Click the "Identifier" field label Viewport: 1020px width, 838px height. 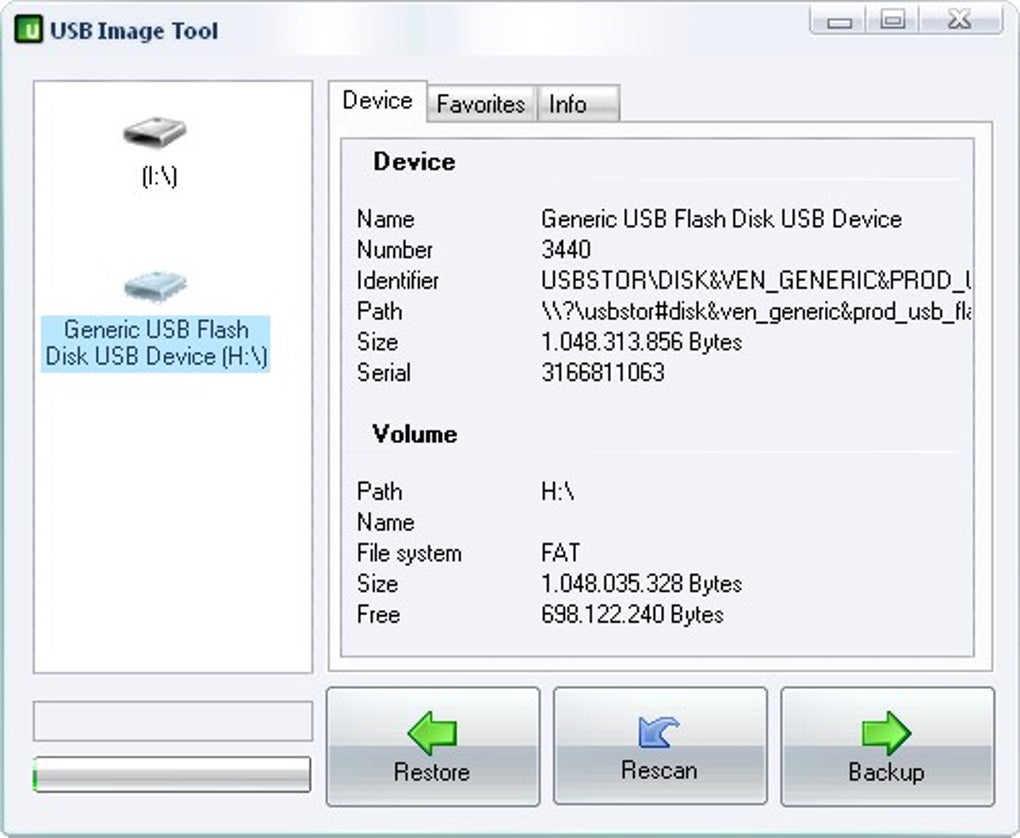point(398,280)
